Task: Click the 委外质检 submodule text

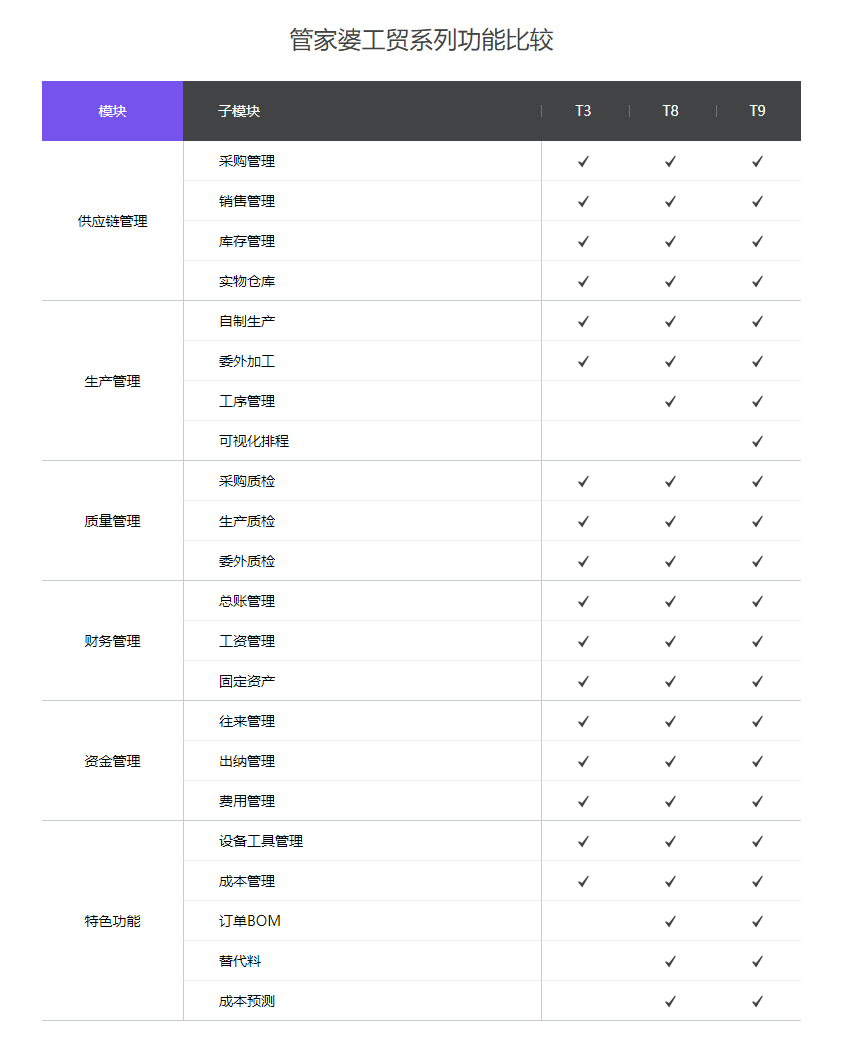Action: click(246, 562)
